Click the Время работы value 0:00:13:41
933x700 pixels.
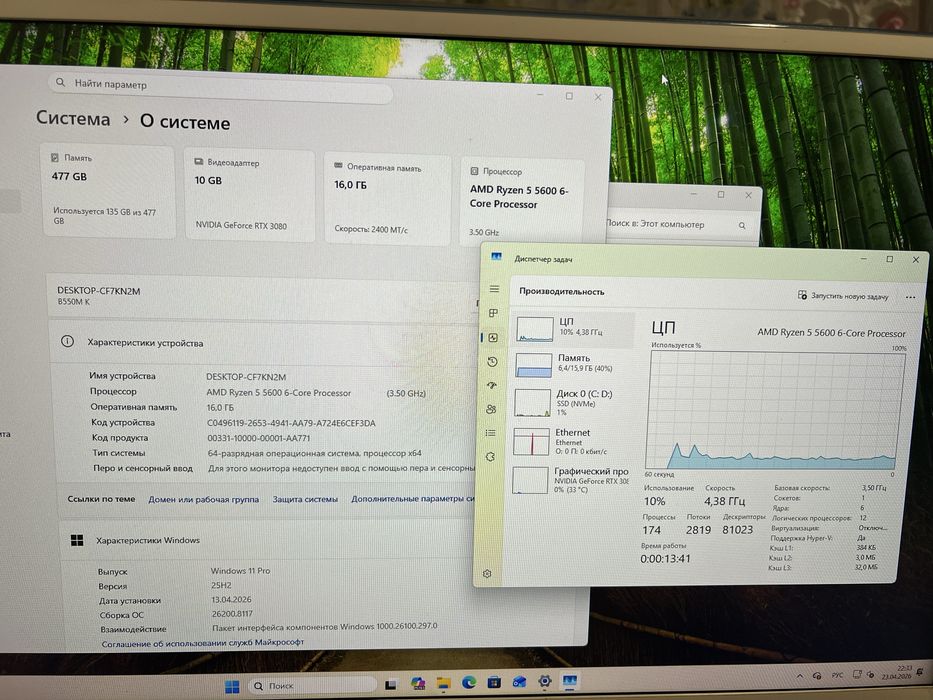665,559
